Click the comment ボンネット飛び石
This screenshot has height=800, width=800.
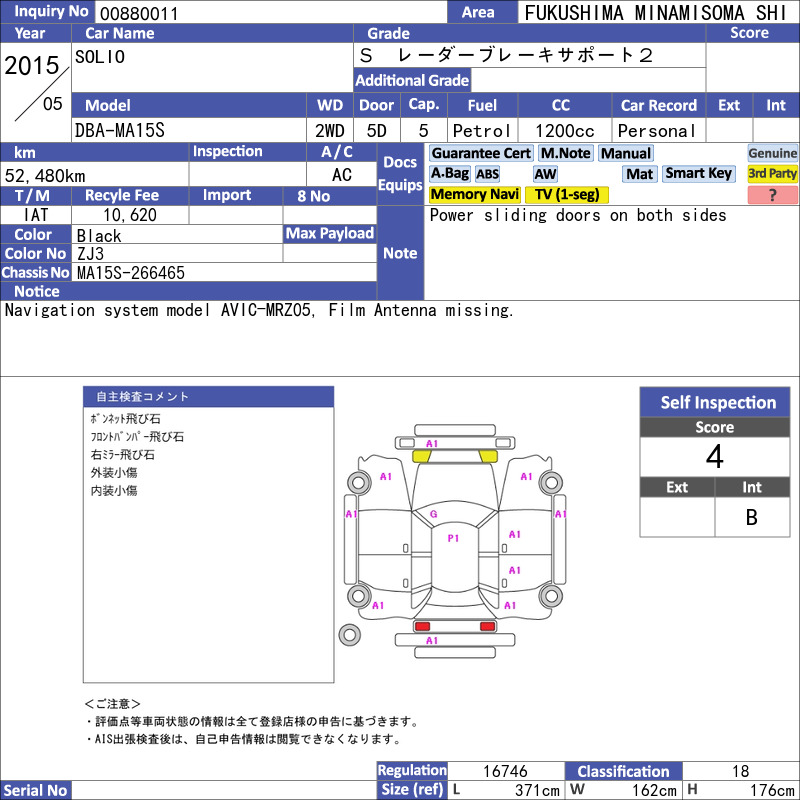coord(126,419)
